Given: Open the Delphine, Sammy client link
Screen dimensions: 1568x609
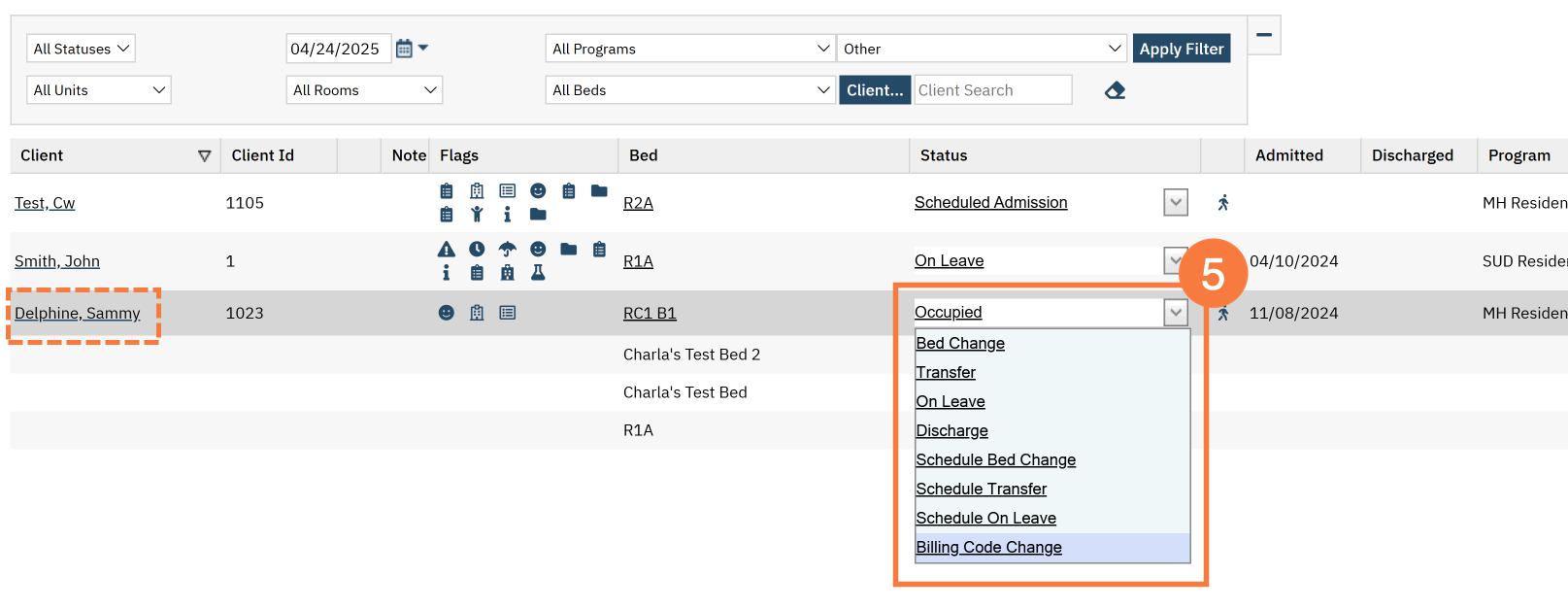Looking at the screenshot, I should [x=77, y=313].
